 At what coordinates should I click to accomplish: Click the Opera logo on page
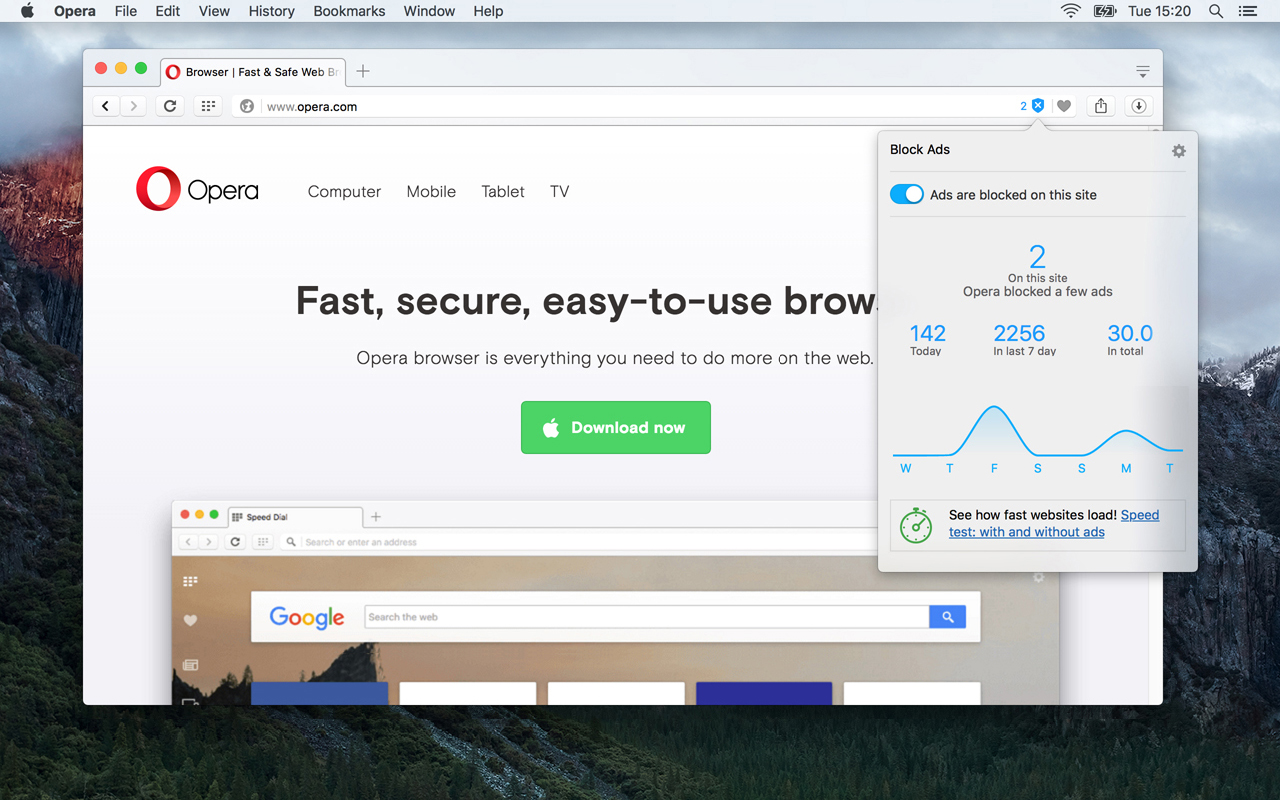click(197, 189)
